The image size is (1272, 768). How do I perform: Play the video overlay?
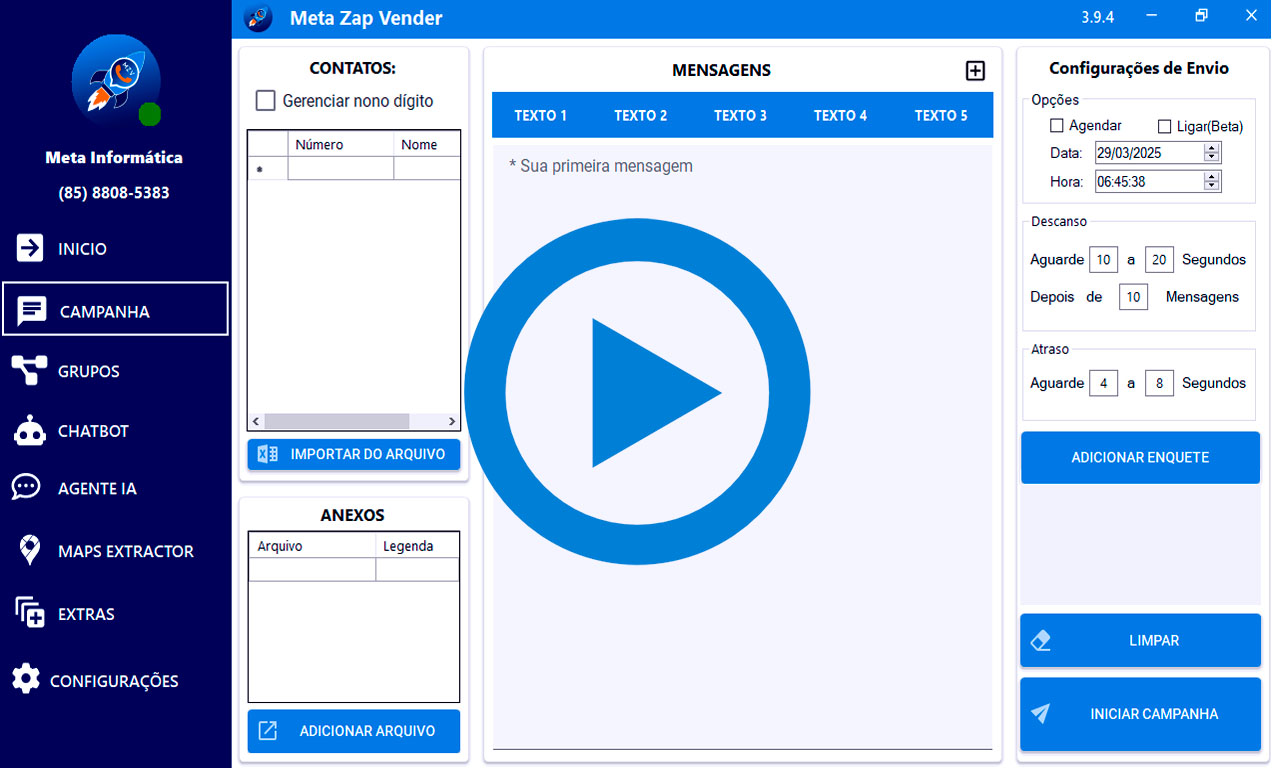coord(638,392)
